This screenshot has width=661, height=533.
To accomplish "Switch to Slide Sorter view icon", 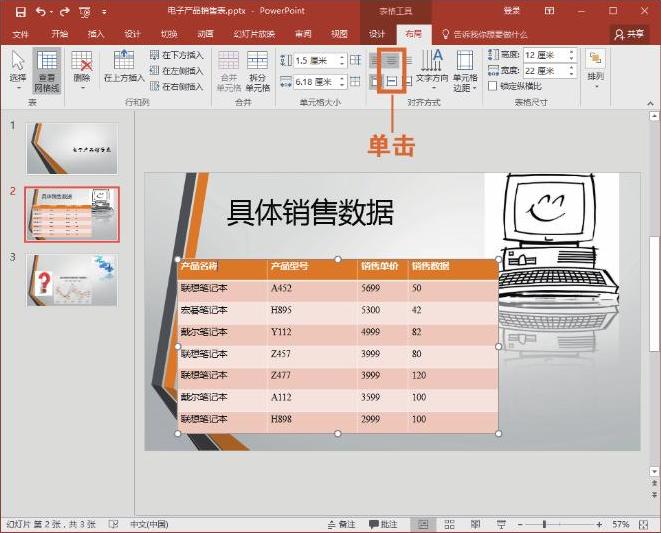I will tap(449, 524).
